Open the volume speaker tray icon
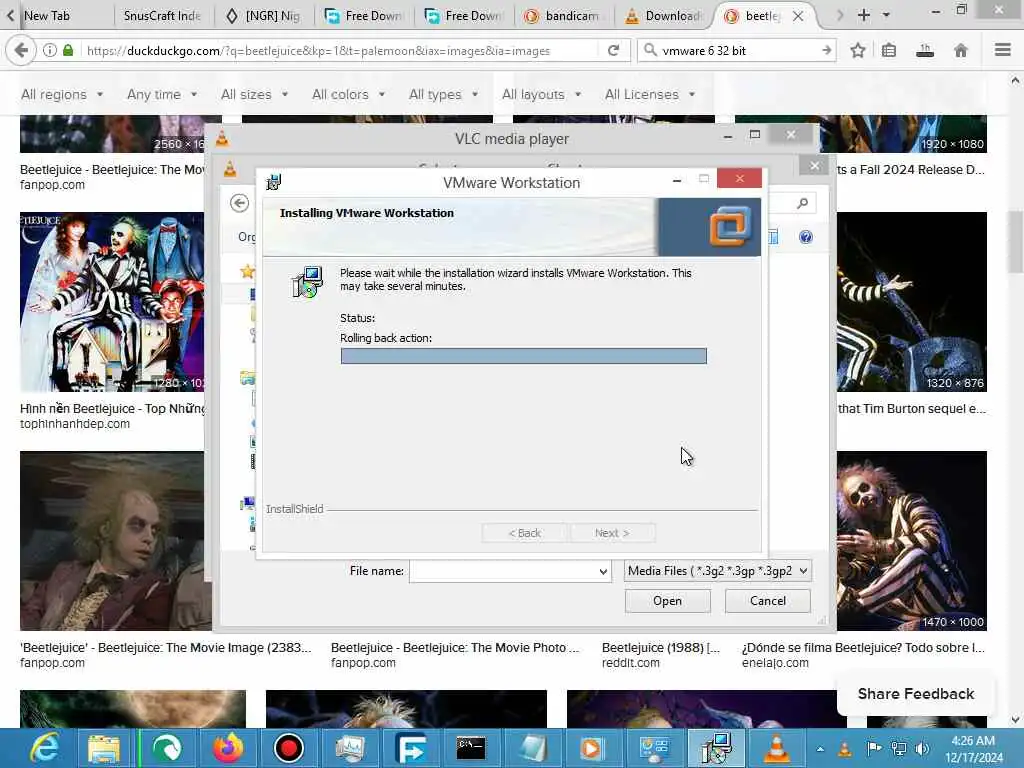 pos(922,749)
